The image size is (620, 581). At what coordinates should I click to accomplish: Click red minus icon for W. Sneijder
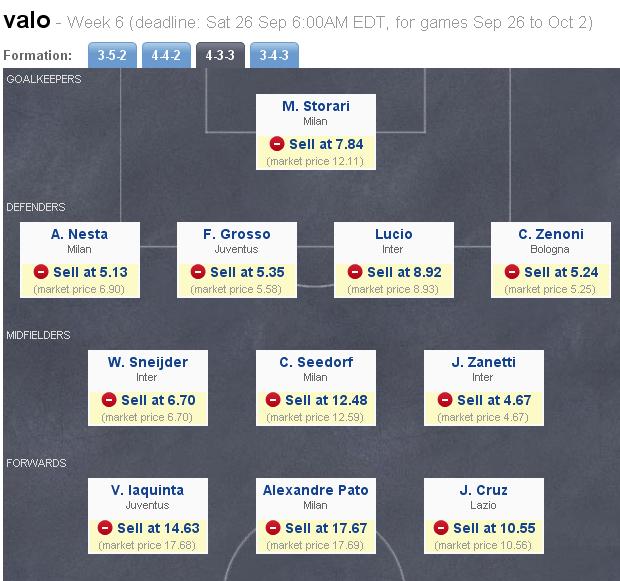coord(105,400)
